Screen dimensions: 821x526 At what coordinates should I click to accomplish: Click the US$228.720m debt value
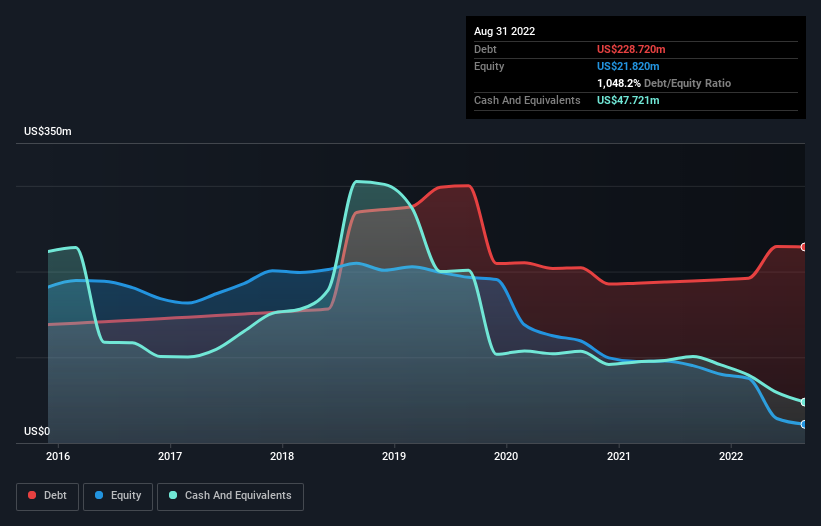(631, 49)
